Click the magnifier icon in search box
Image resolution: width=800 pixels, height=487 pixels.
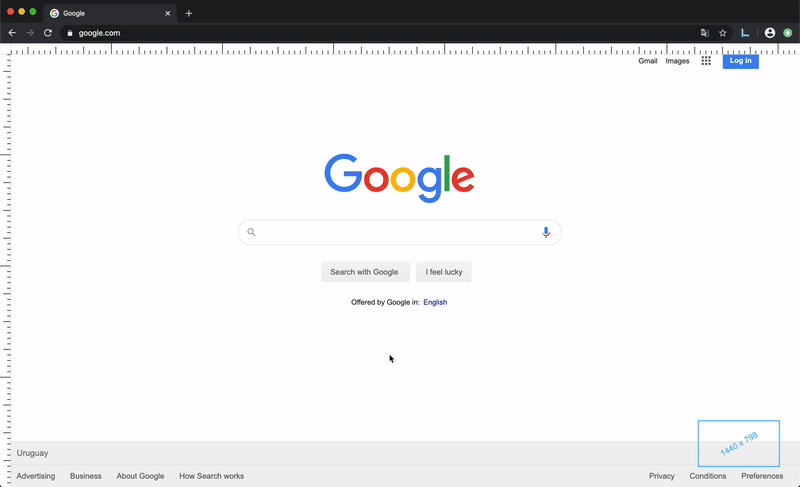pos(251,232)
